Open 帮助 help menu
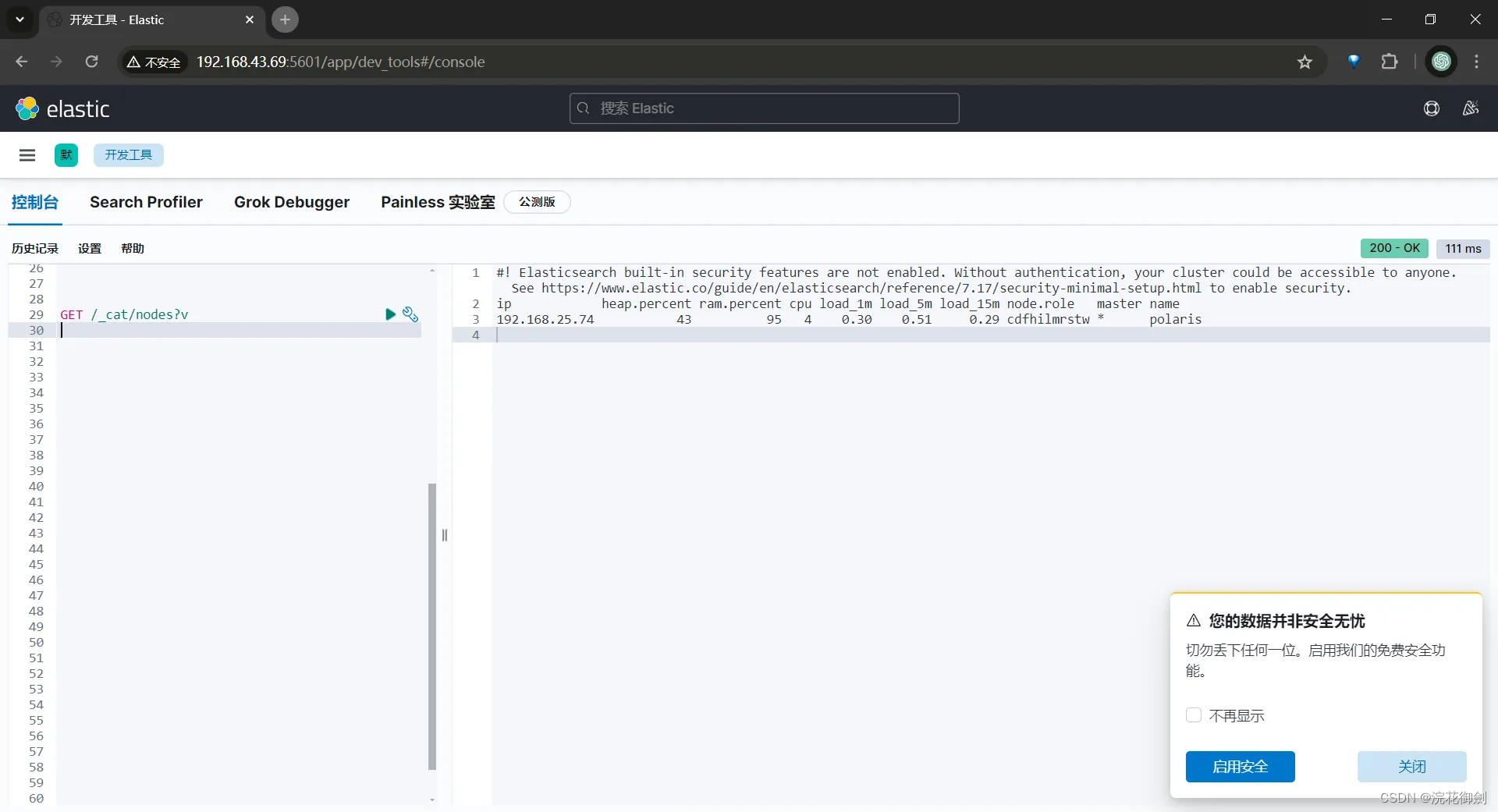The image size is (1498, 812). [x=133, y=248]
